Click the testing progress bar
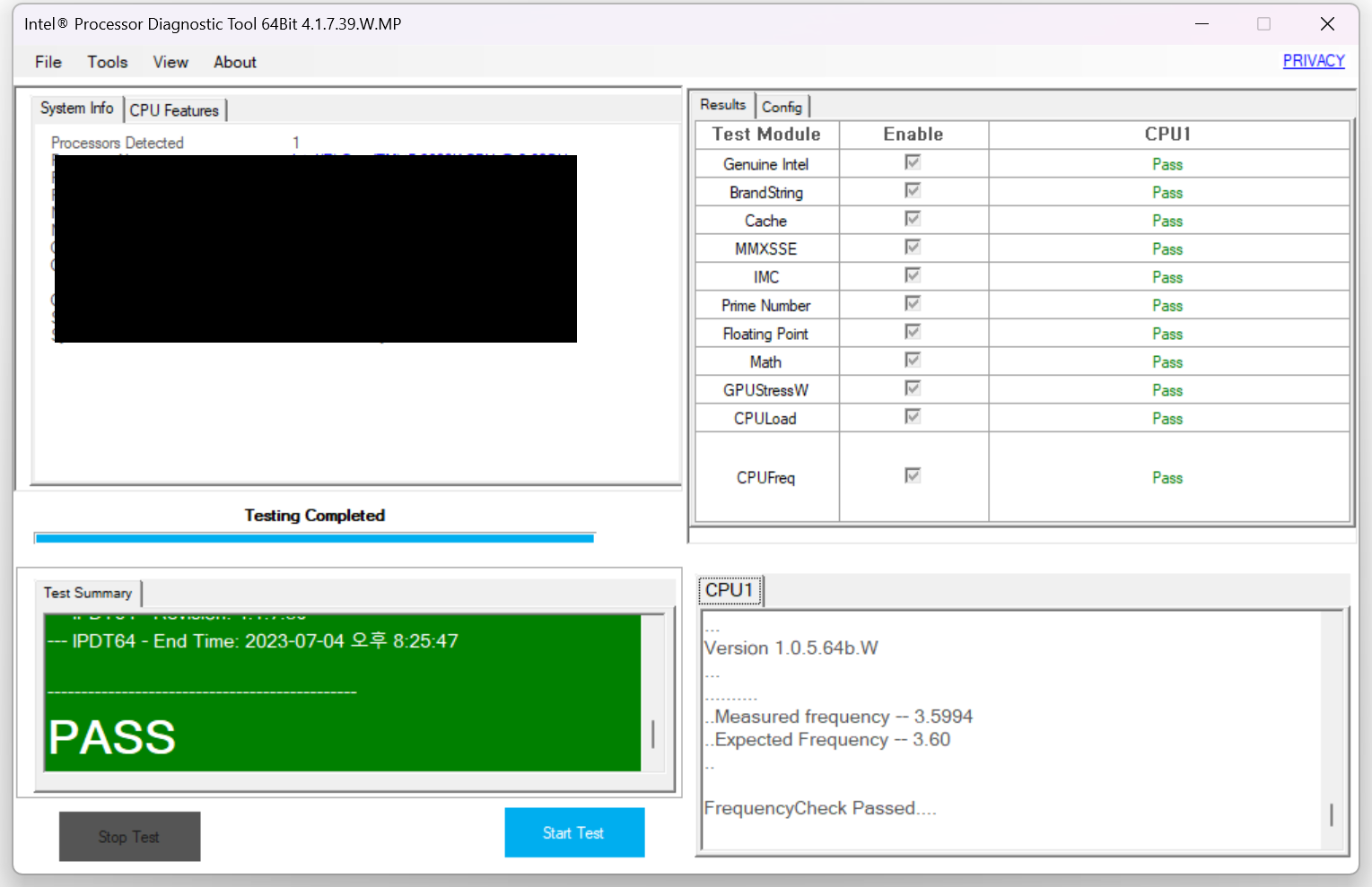 pos(315,538)
